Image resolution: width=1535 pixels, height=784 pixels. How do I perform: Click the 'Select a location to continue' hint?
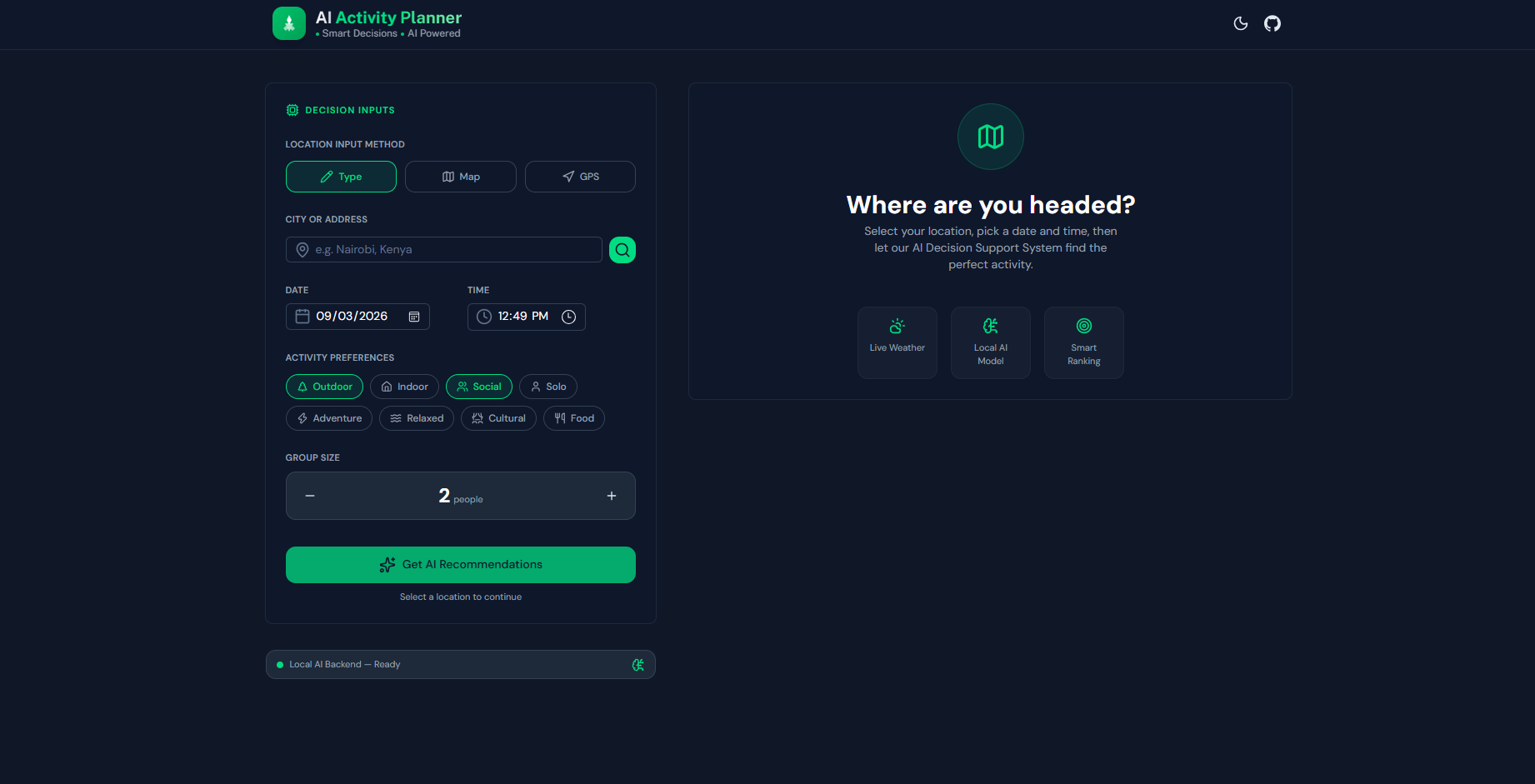[461, 597]
